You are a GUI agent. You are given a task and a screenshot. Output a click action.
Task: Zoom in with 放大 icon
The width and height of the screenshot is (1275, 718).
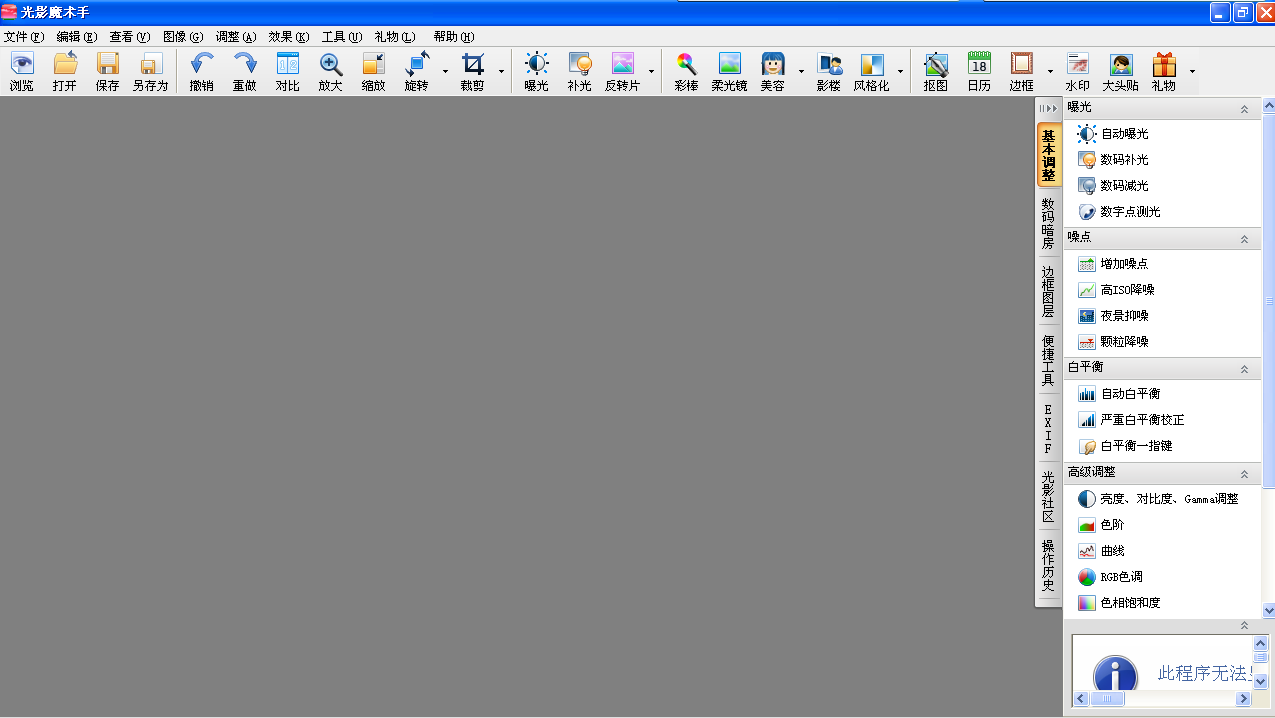click(331, 72)
